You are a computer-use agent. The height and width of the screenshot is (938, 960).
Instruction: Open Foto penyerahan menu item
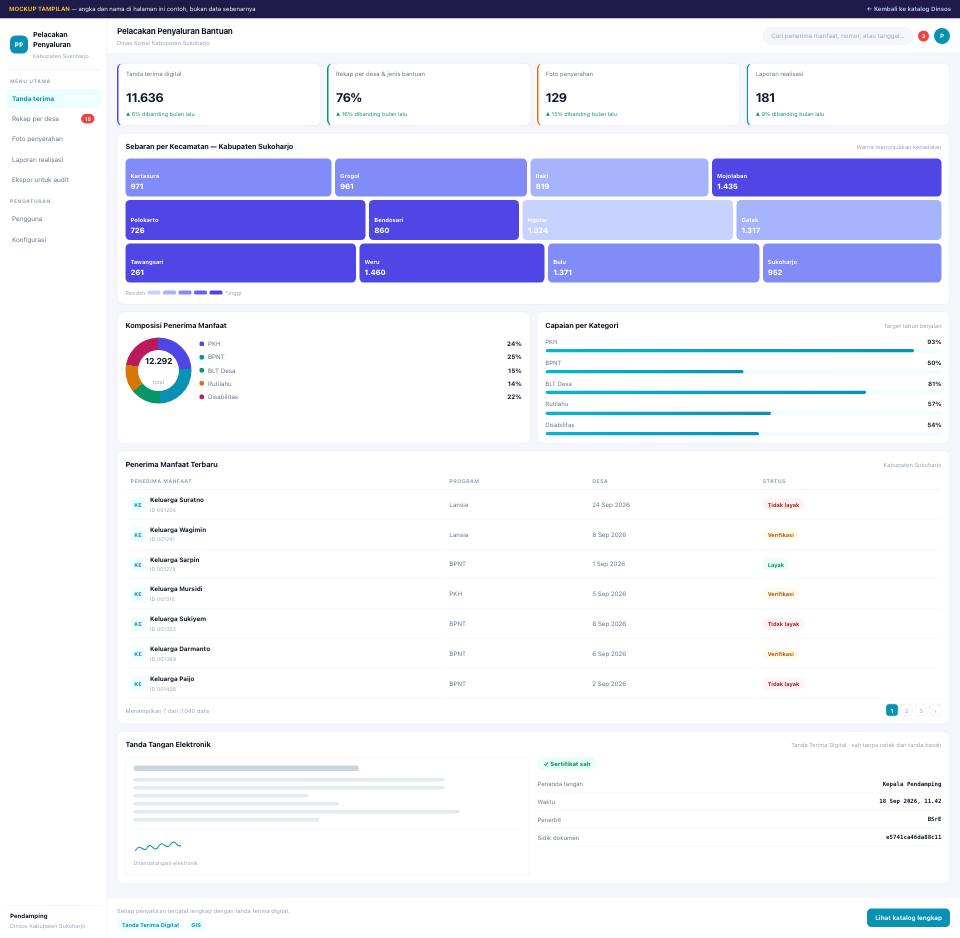pyautogui.click(x=53, y=139)
